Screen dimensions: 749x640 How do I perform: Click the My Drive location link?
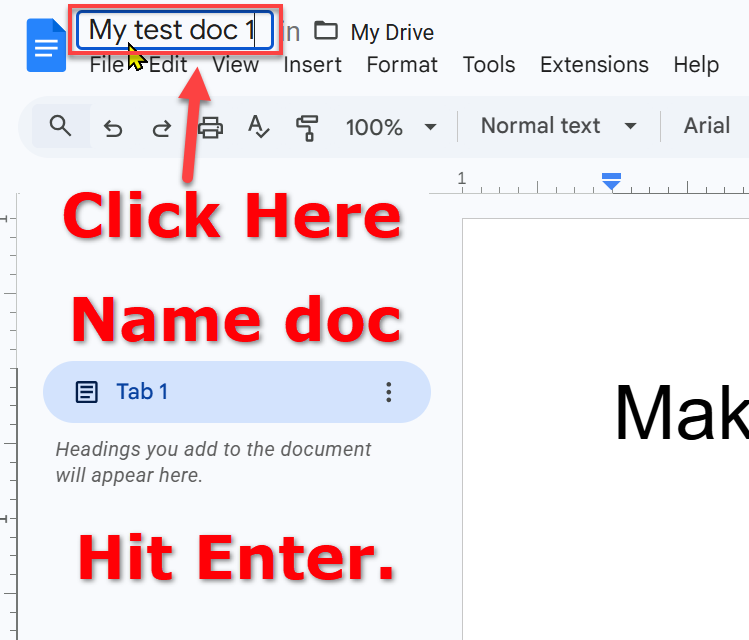pos(392,32)
